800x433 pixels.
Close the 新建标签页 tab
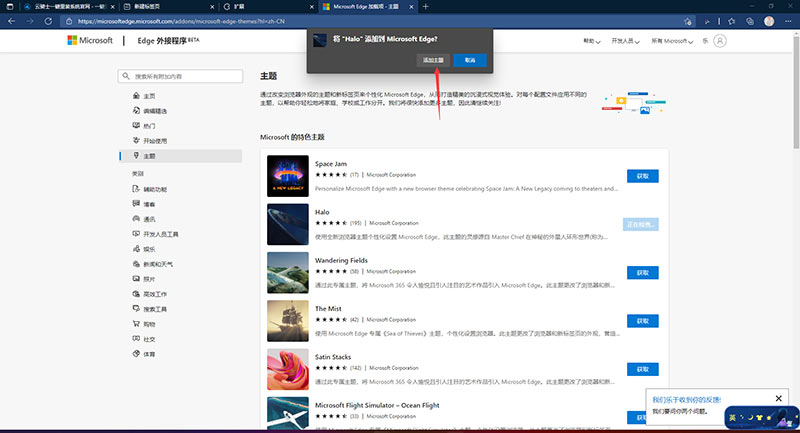coord(212,7)
